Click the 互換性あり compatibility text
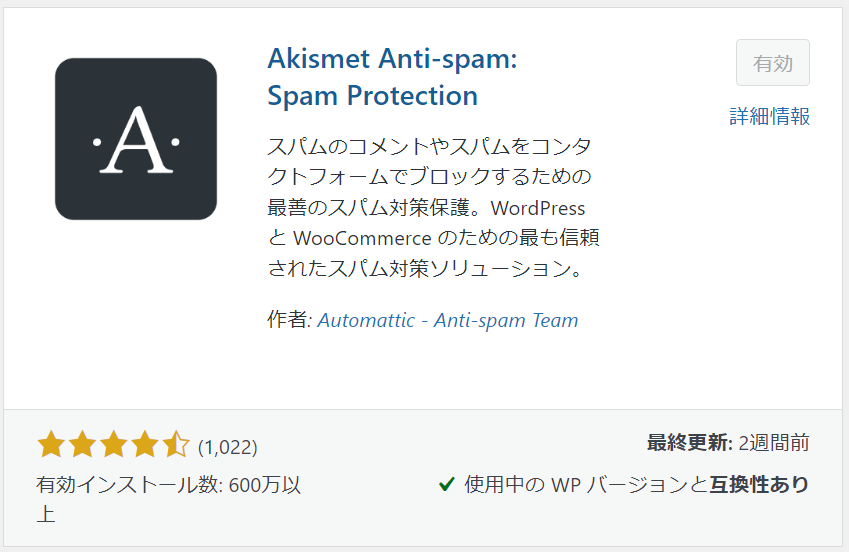Screen dimensions: 849x552 pos(759,484)
